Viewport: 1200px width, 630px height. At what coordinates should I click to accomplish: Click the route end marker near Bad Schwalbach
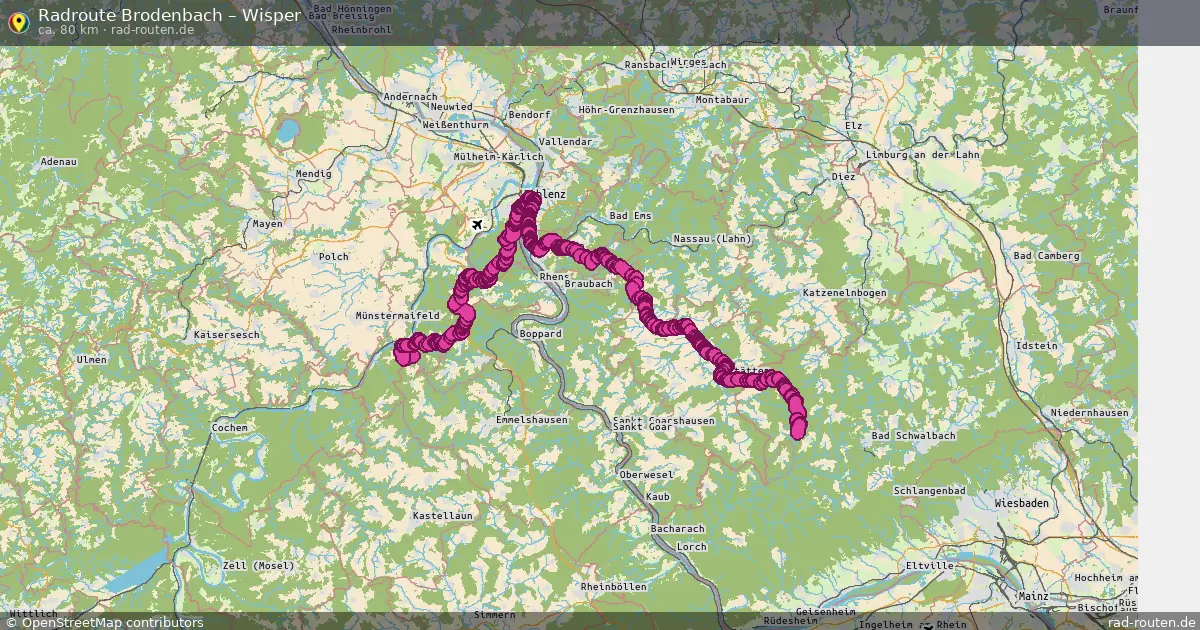[x=798, y=429]
